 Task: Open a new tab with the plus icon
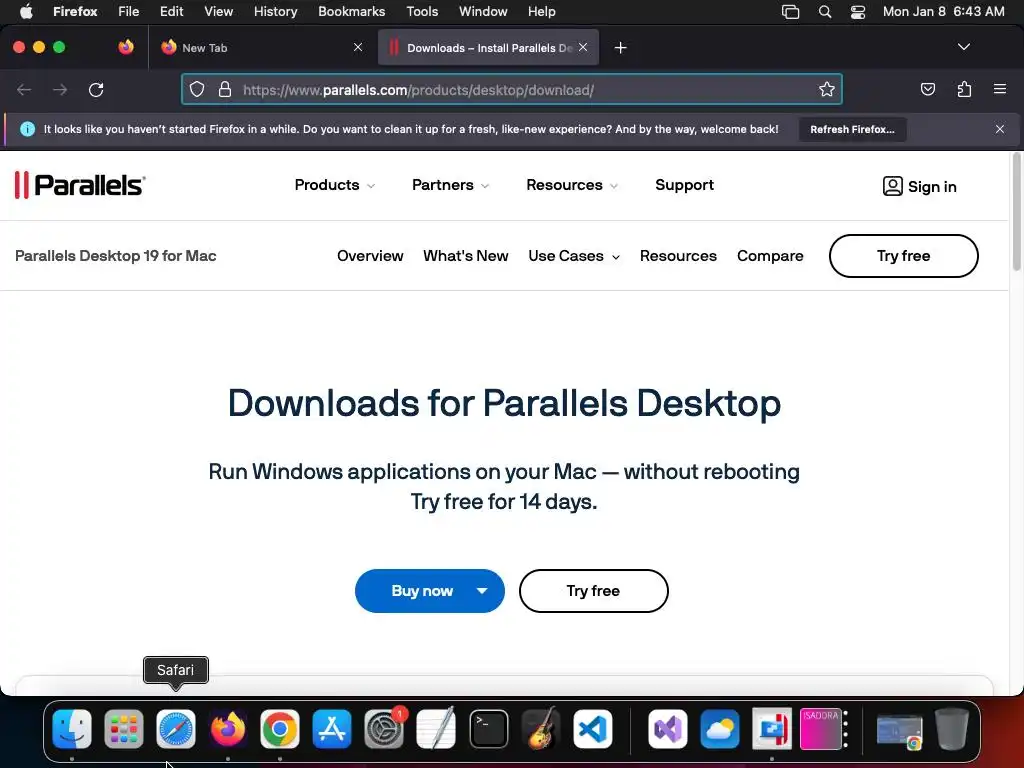point(620,48)
